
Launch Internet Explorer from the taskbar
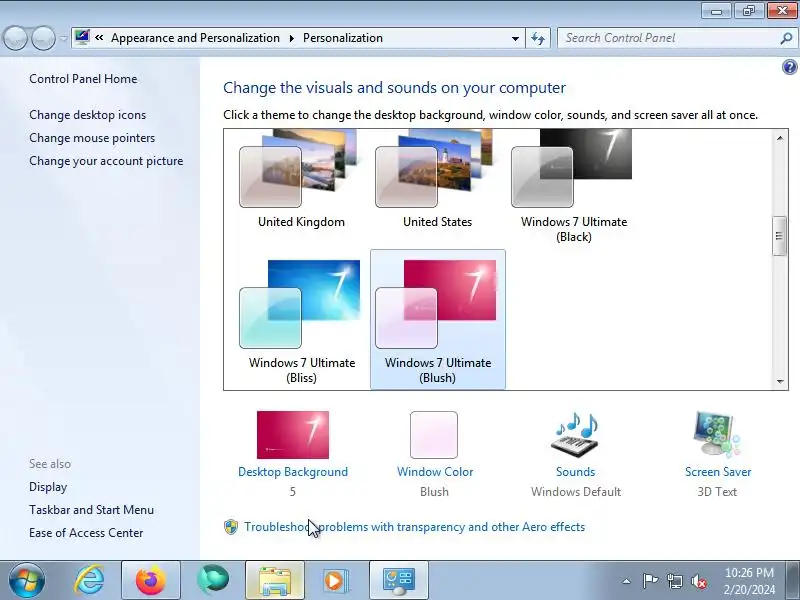point(89,581)
